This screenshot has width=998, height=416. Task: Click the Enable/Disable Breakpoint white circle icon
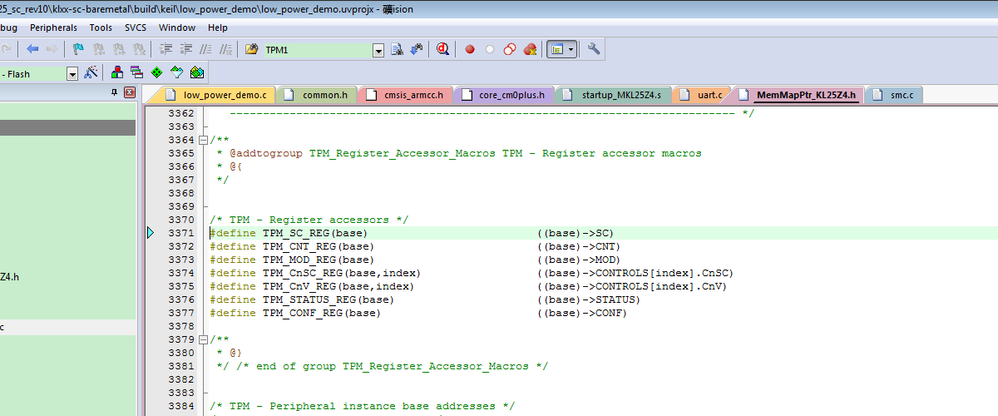pos(489,50)
